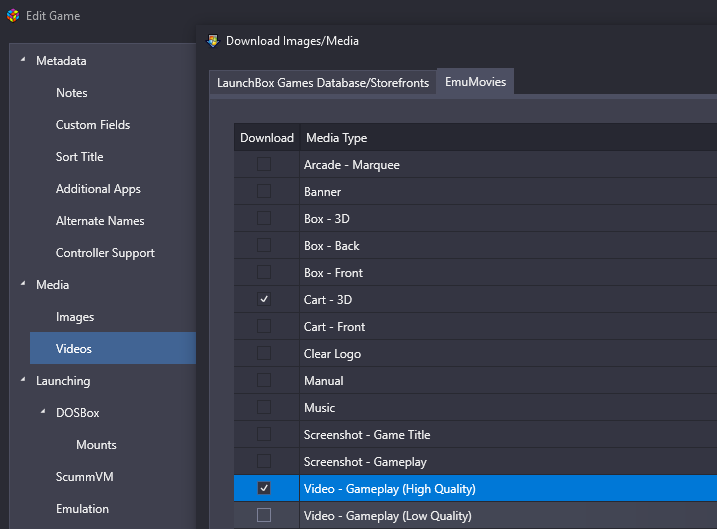The height and width of the screenshot is (529, 717).
Task: Select the 'Box - Front' row text
Action: coord(333,273)
